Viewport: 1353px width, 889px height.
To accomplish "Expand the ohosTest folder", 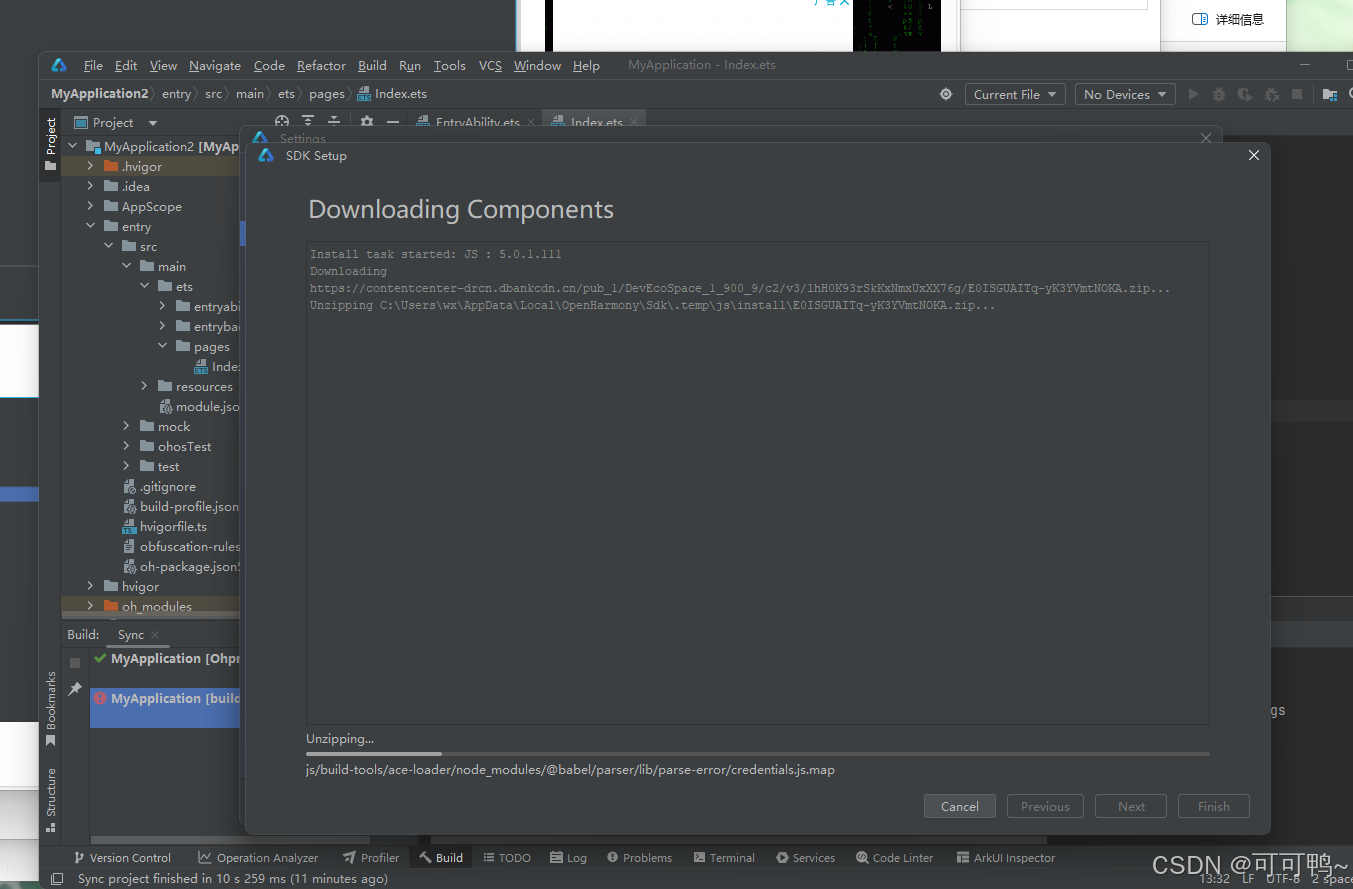I will click(126, 446).
